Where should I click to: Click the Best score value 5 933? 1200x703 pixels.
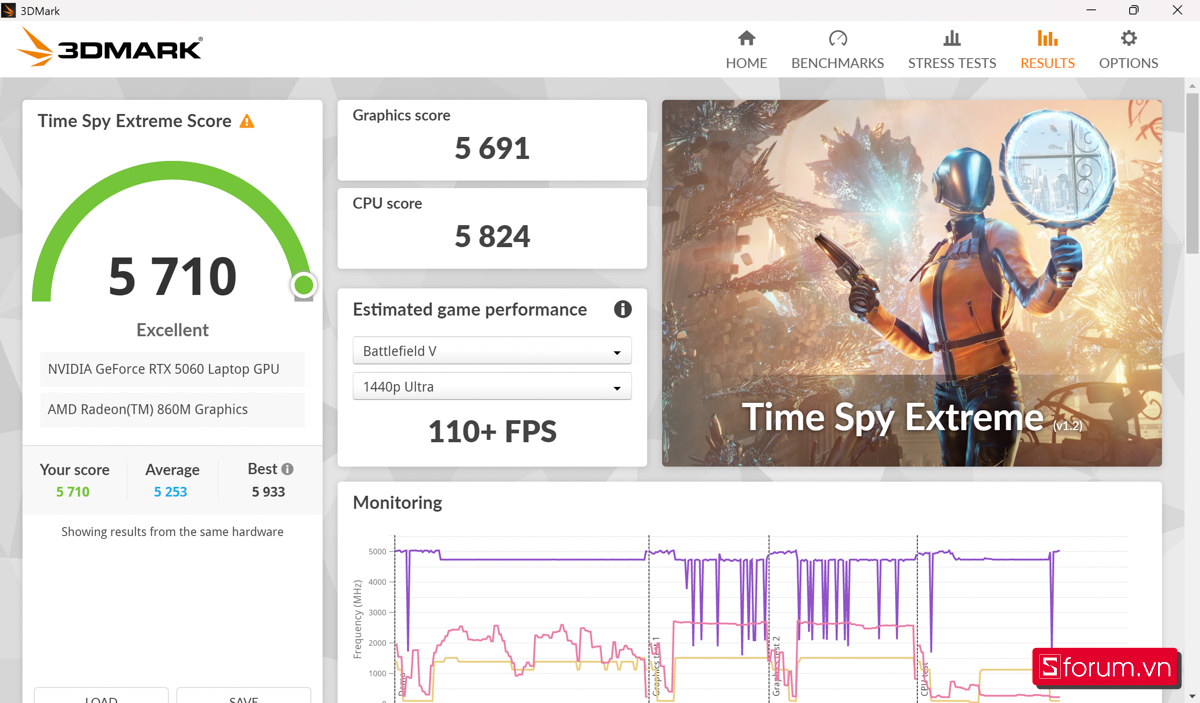tap(268, 492)
